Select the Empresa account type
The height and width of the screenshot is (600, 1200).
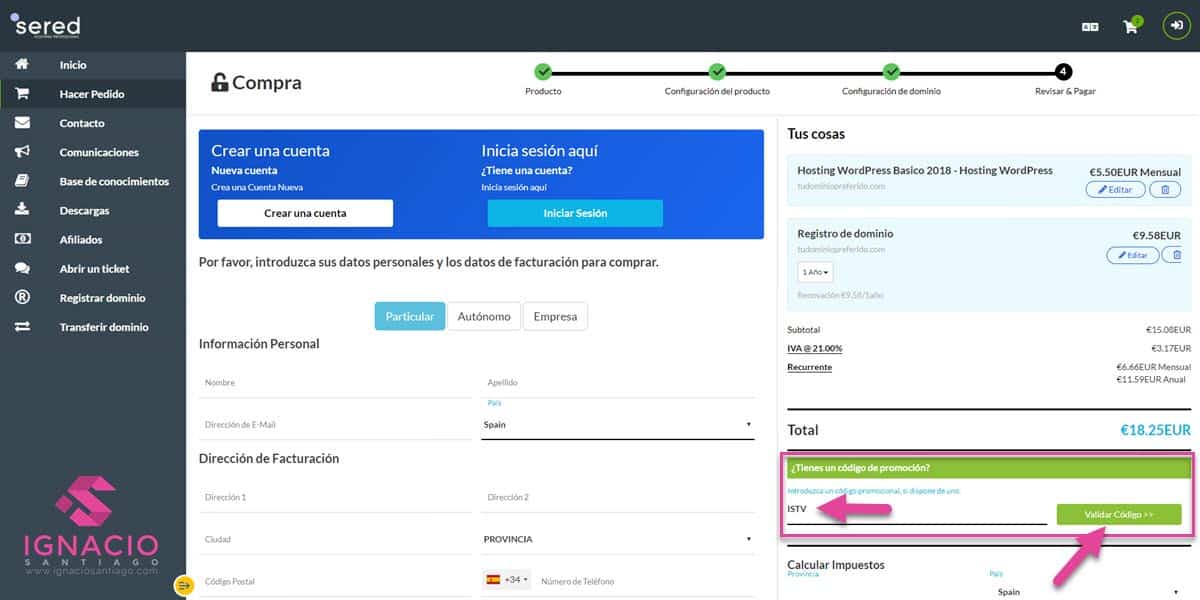(x=555, y=316)
